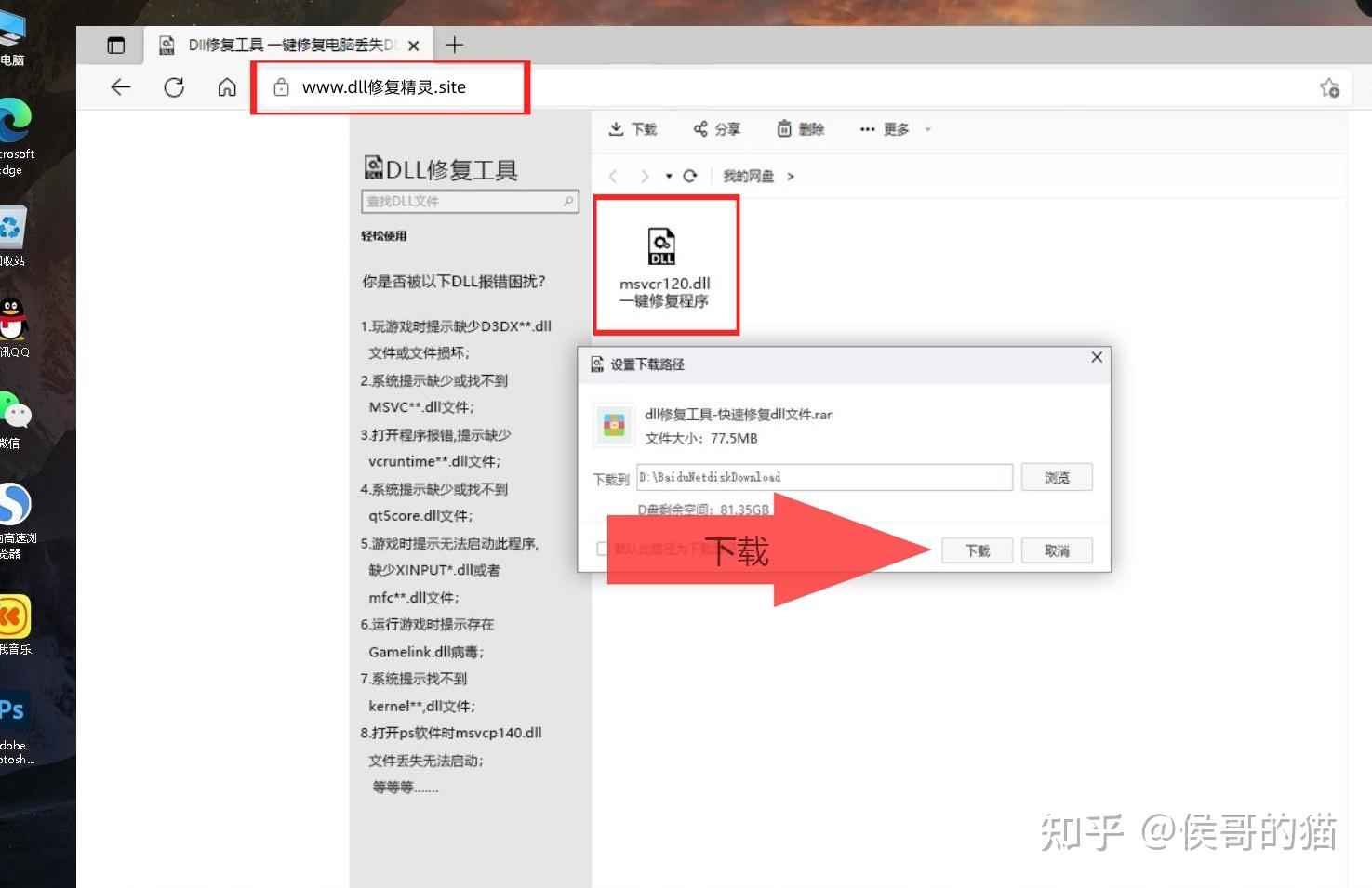Click the browser home icon
Viewport: 1372px width, 888px height.
226,86
